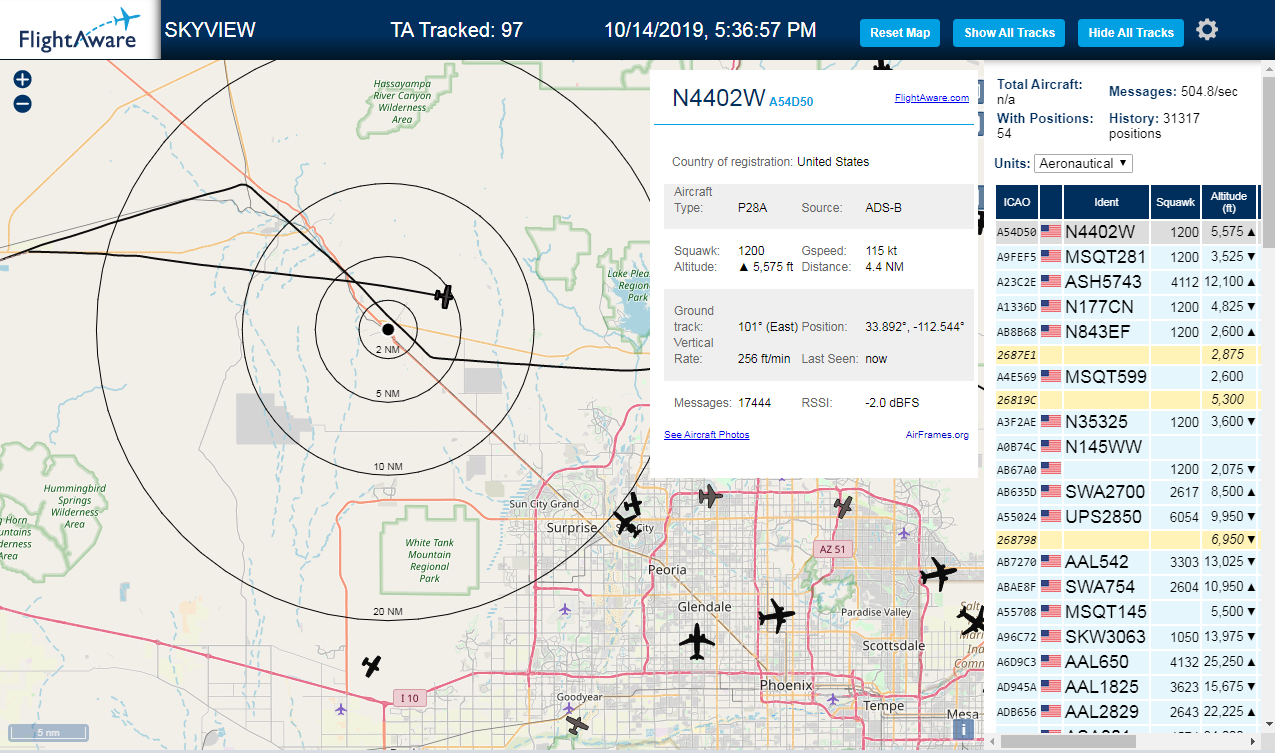The width and height of the screenshot is (1275, 753).
Task: Select the UPS2850 row
Action: point(1127,517)
